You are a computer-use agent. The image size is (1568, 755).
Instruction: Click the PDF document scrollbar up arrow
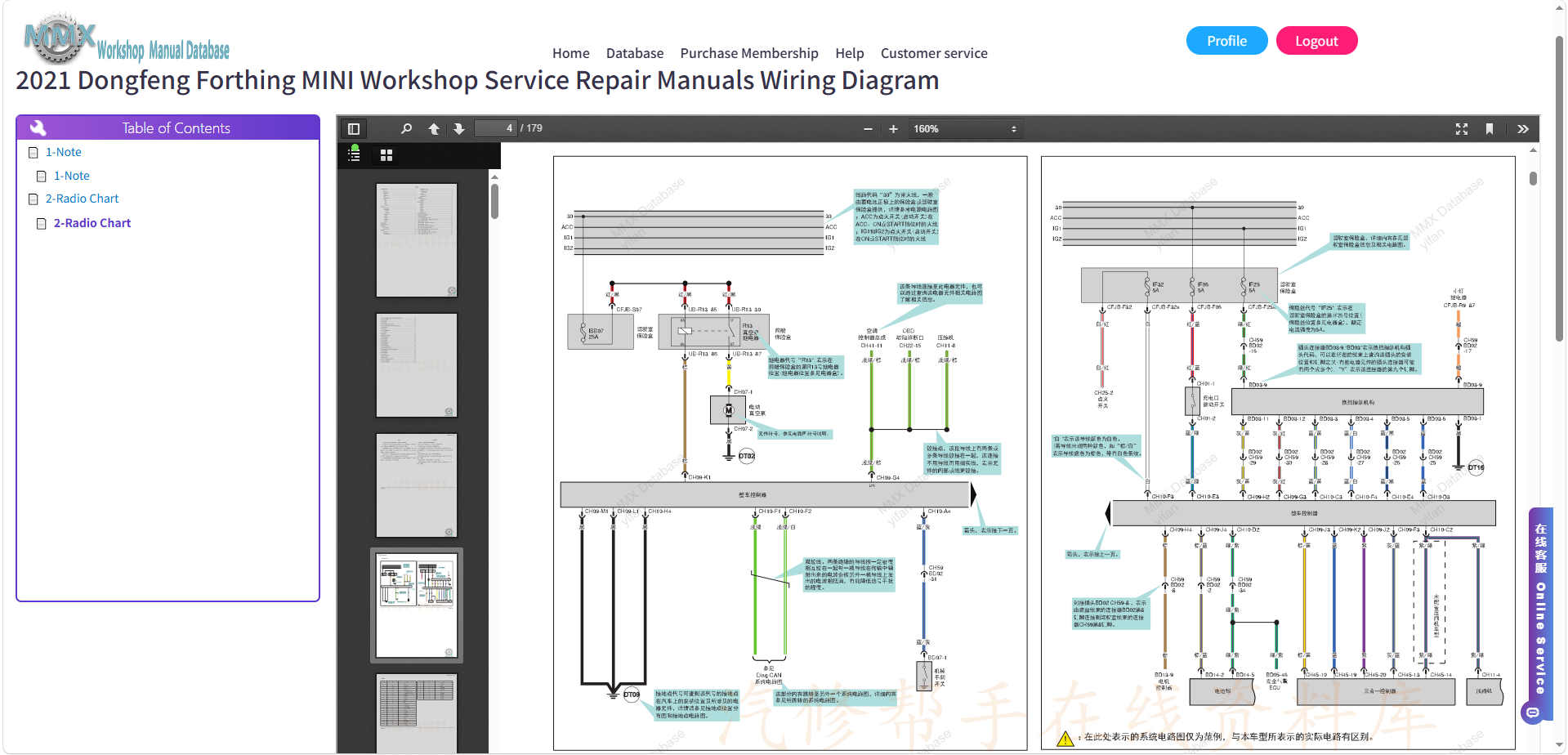[1533, 150]
